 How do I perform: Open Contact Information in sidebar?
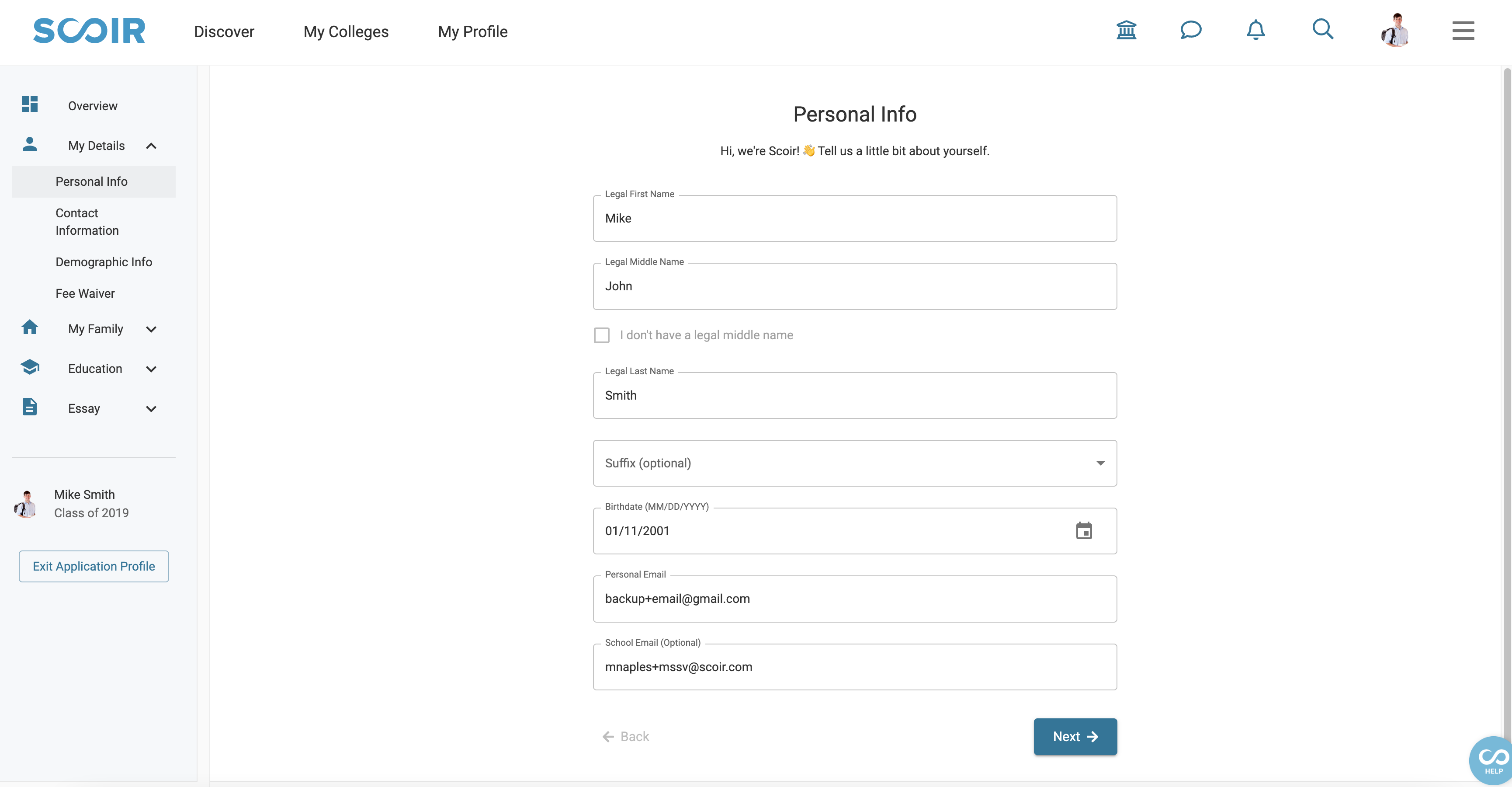click(87, 221)
